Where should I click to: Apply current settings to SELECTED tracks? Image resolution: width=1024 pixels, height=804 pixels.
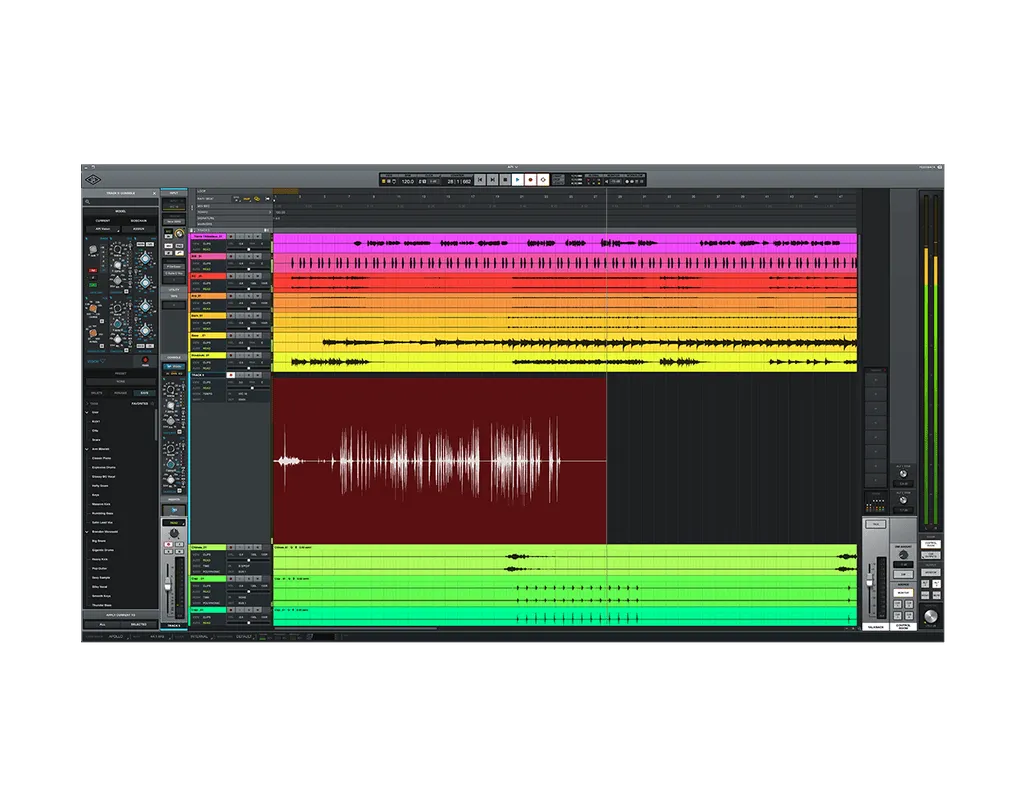[138, 624]
